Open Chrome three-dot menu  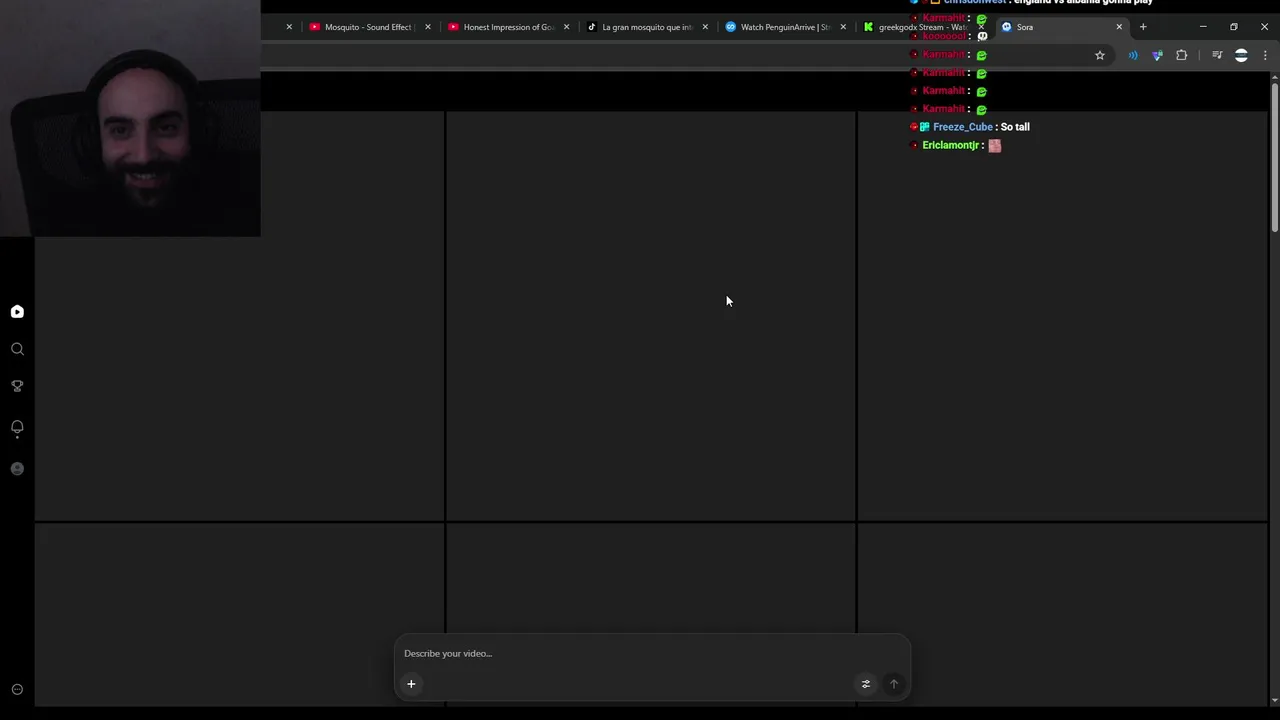coord(1265,55)
